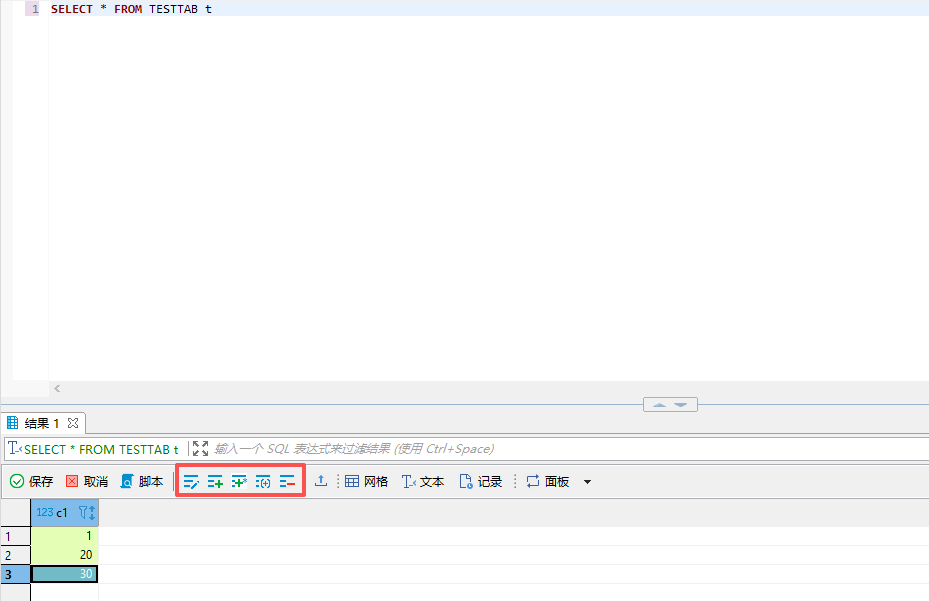The image size is (929, 601).
Task: Switch to 网格 grid view
Action: click(366, 481)
